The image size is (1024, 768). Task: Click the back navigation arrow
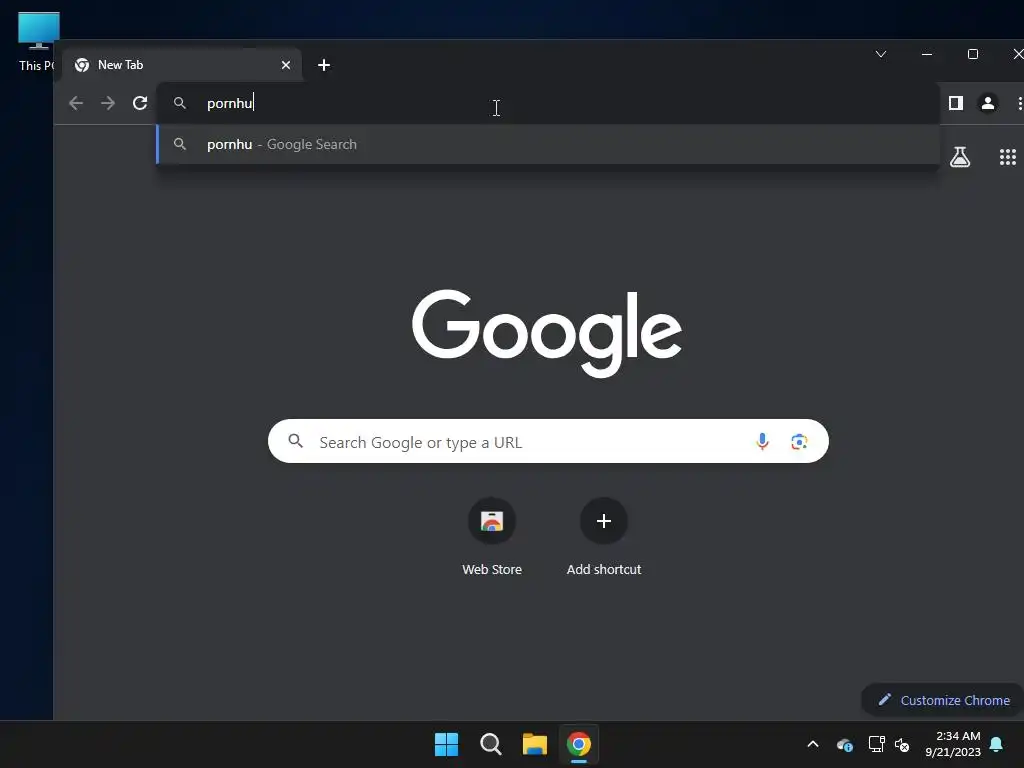(x=76, y=103)
